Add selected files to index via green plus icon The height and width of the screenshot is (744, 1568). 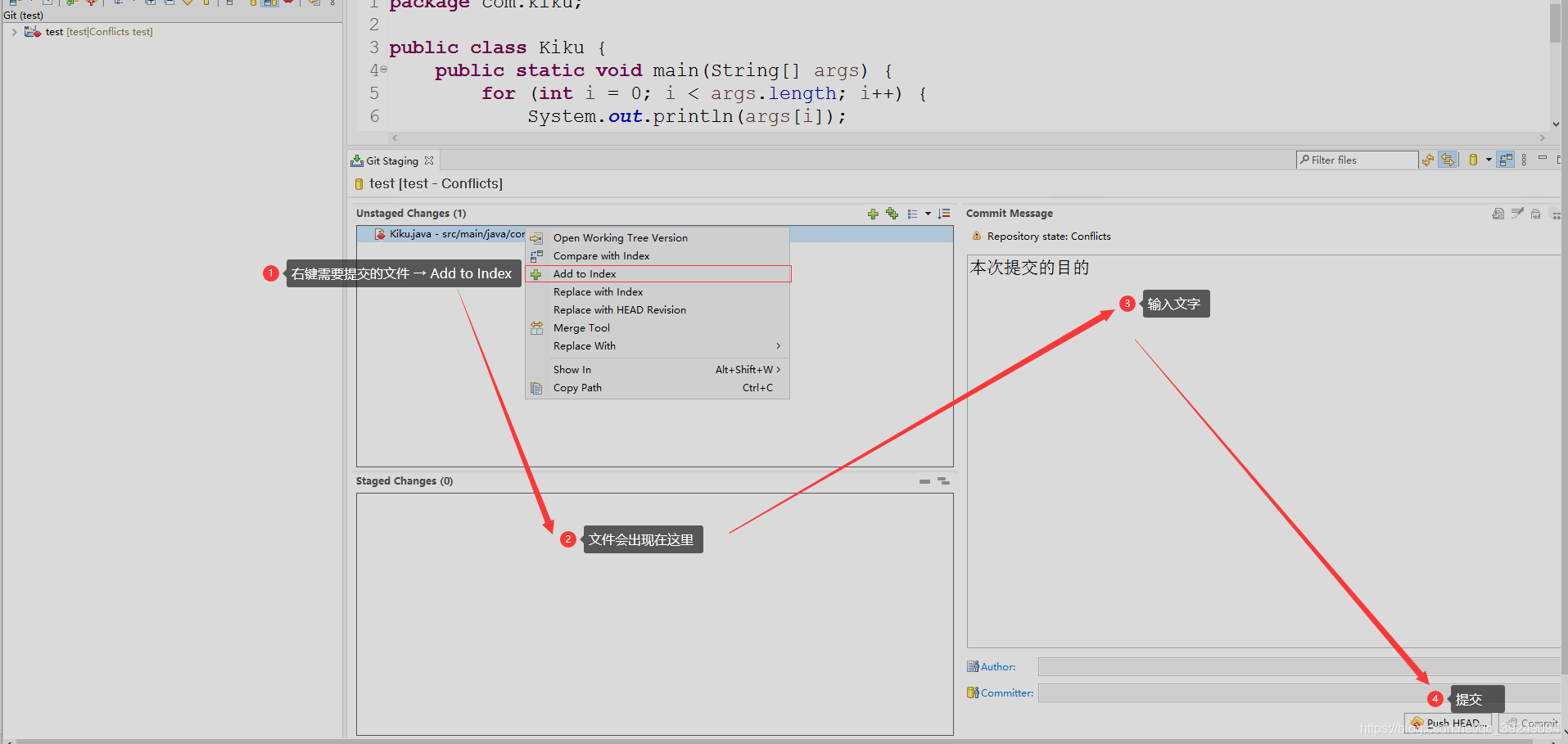[873, 214]
